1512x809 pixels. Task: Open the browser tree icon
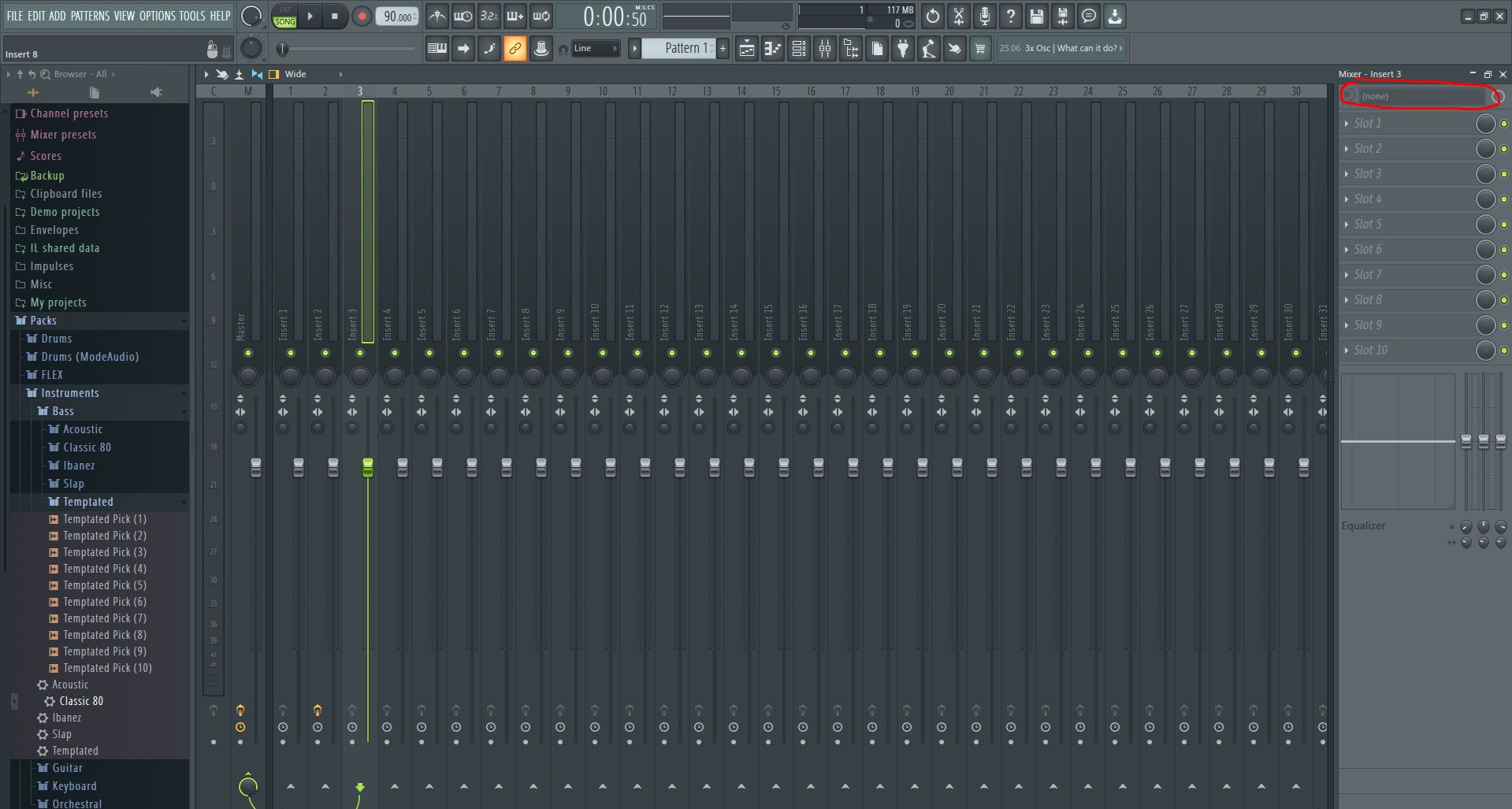(851, 49)
